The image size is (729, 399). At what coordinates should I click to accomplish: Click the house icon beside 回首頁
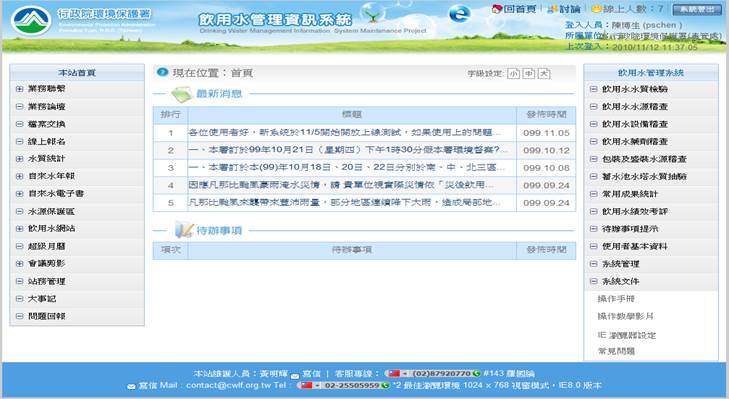point(497,9)
